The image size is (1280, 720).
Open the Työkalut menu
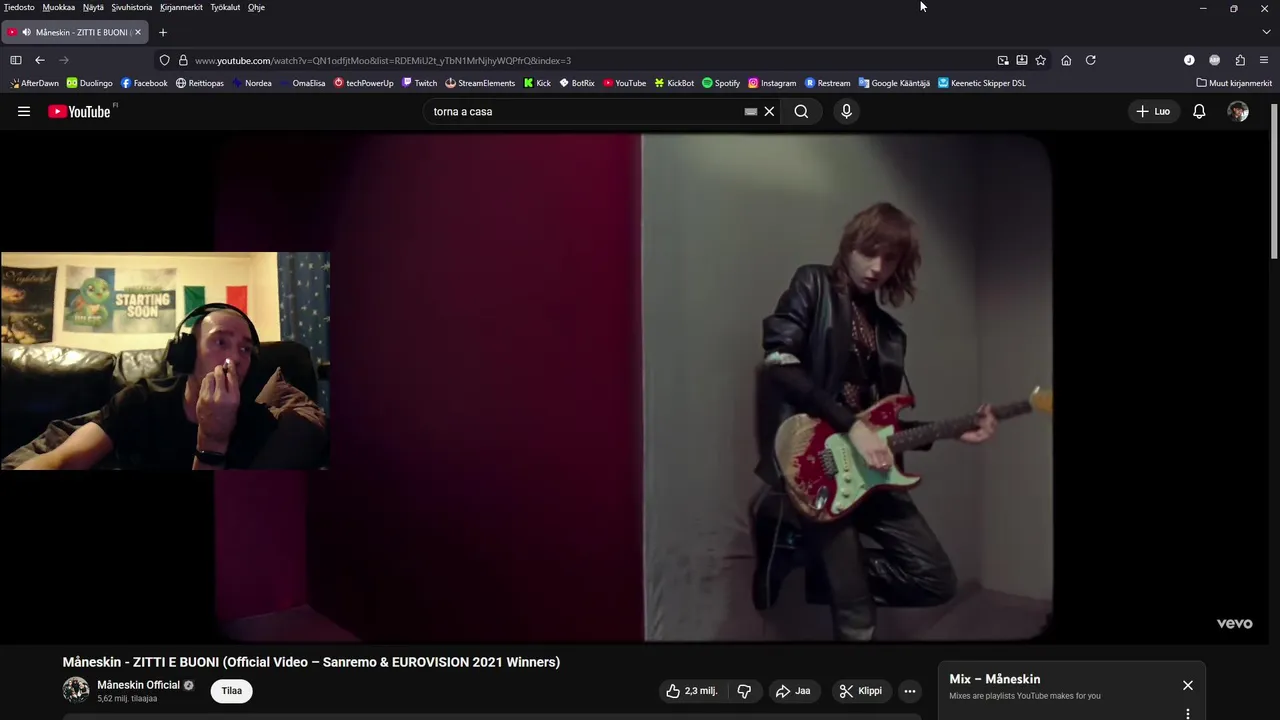(225, 7)
